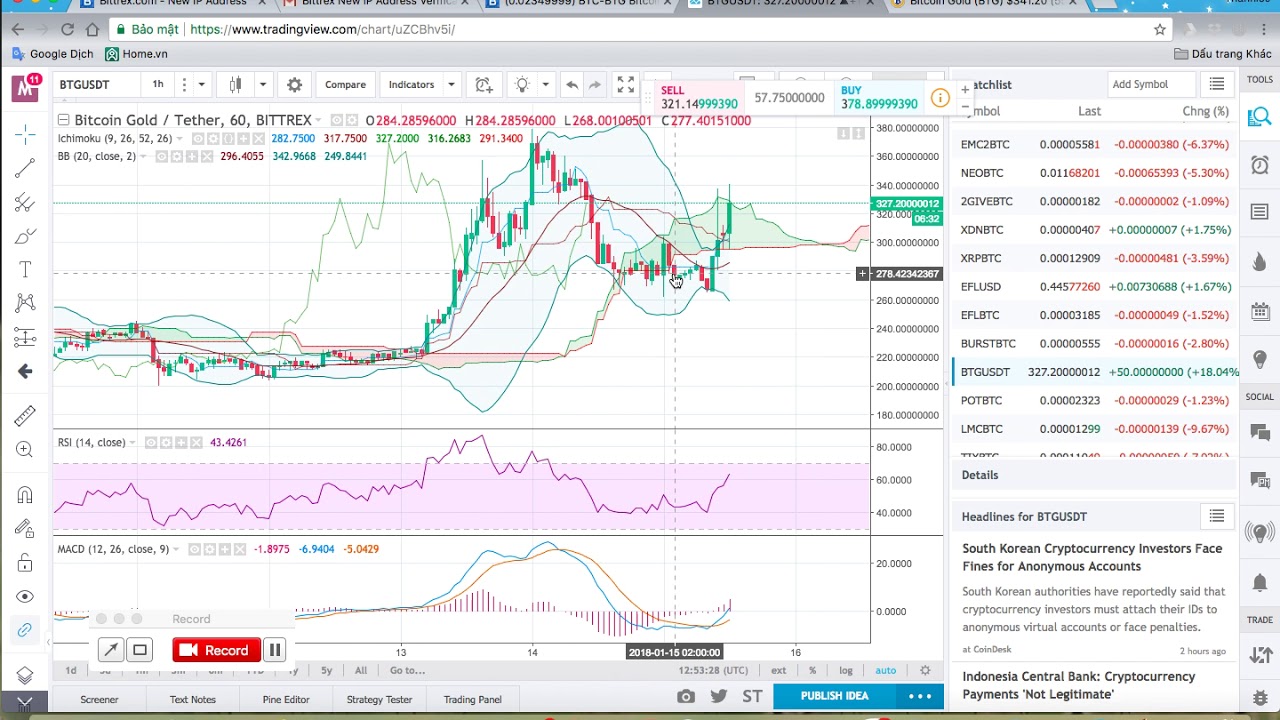The height and width of the screenshot is (720, 1280).
Task: Open chart properties gear icon
Action: pyautogui.click(x=294, y=85)
